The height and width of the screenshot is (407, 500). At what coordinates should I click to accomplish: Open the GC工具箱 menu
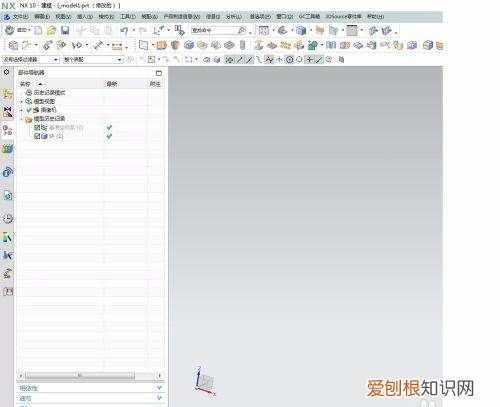pos(309,16)
